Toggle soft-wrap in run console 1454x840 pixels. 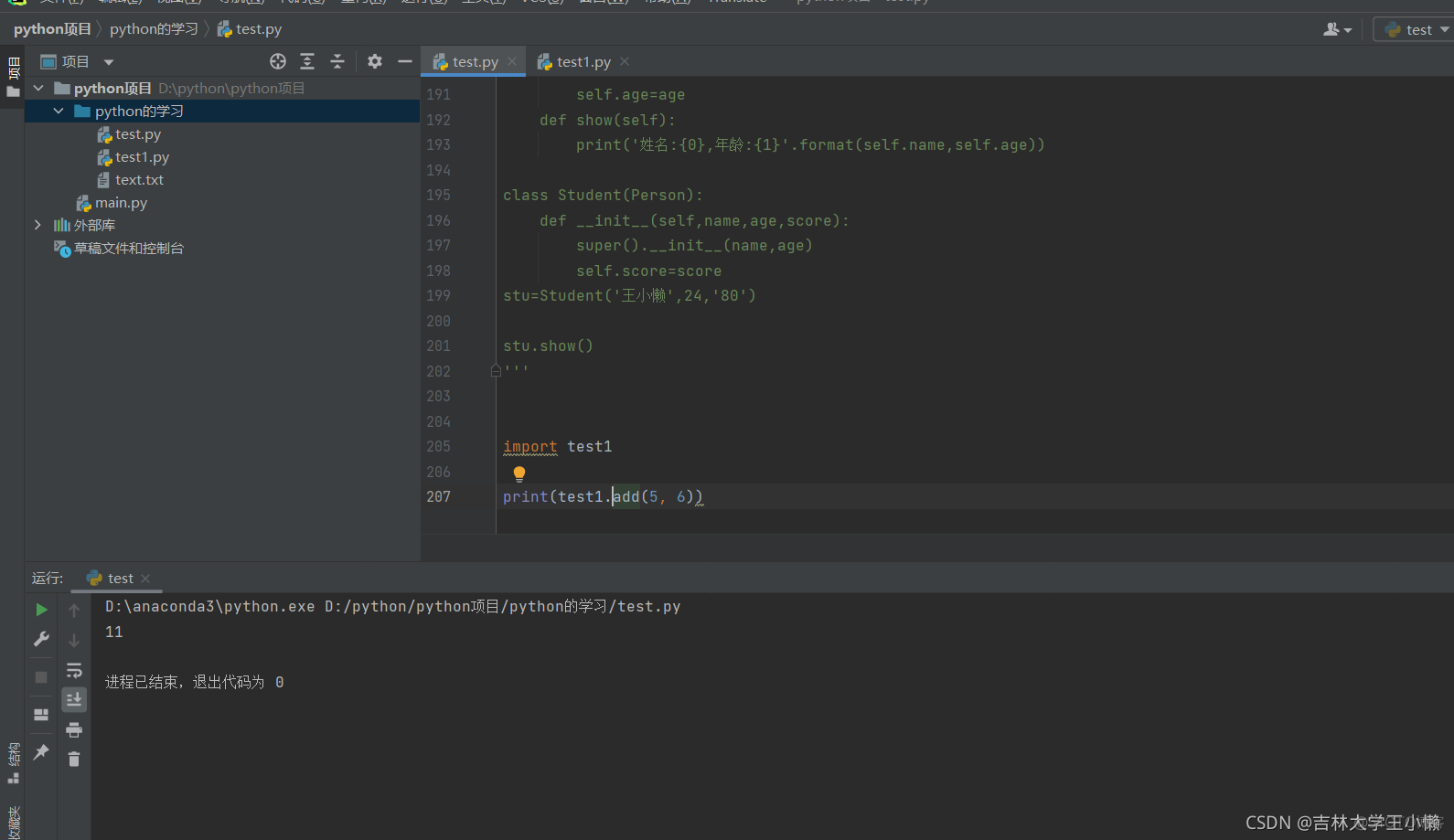[74, 670]
